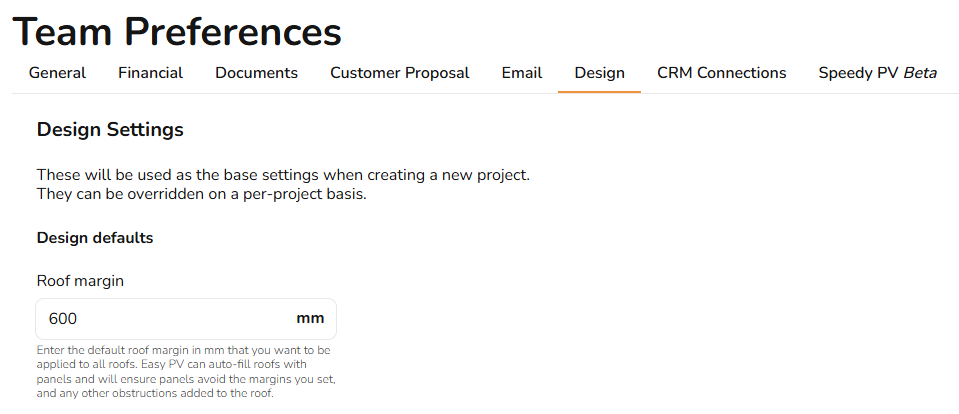
Task: Click the Design Settings heading
Action: tap(110, 130)
